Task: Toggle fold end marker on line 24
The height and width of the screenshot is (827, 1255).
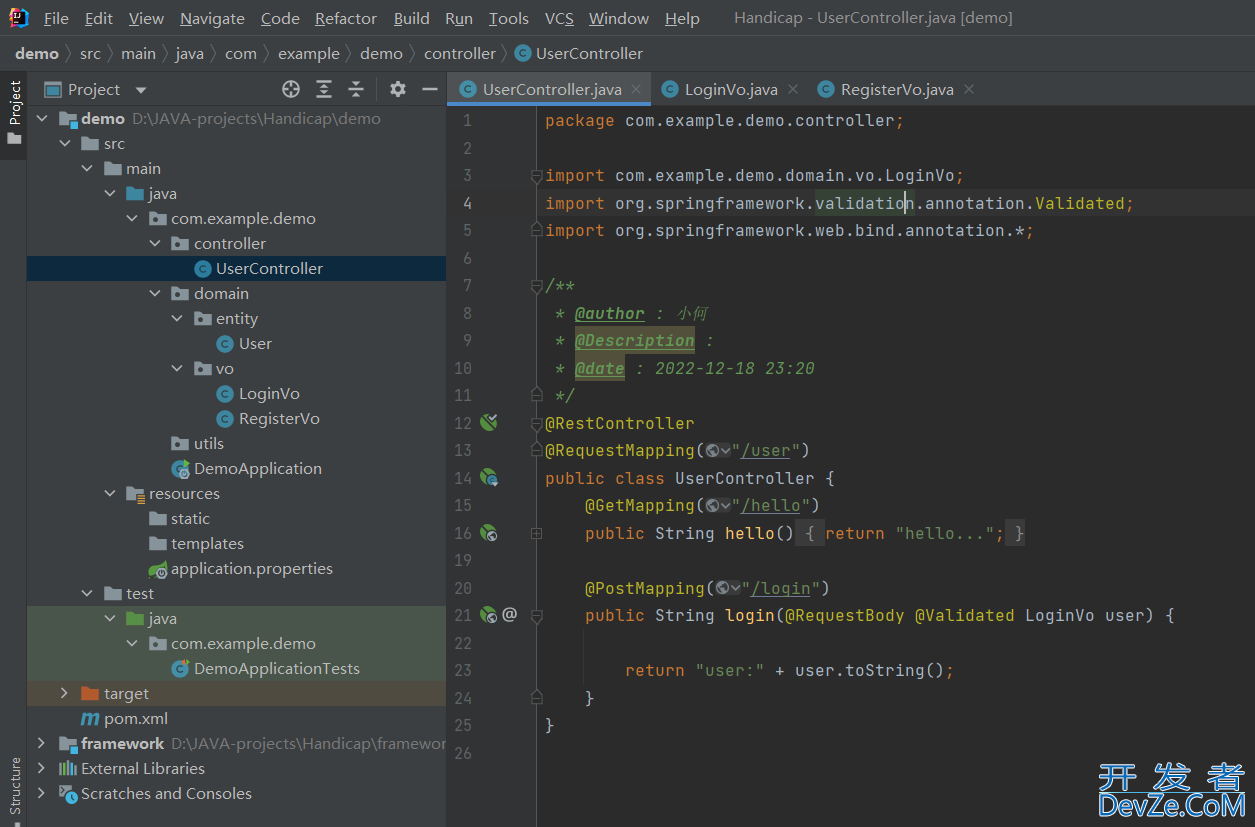Action: pyautogui.click(x=536, y=697)
